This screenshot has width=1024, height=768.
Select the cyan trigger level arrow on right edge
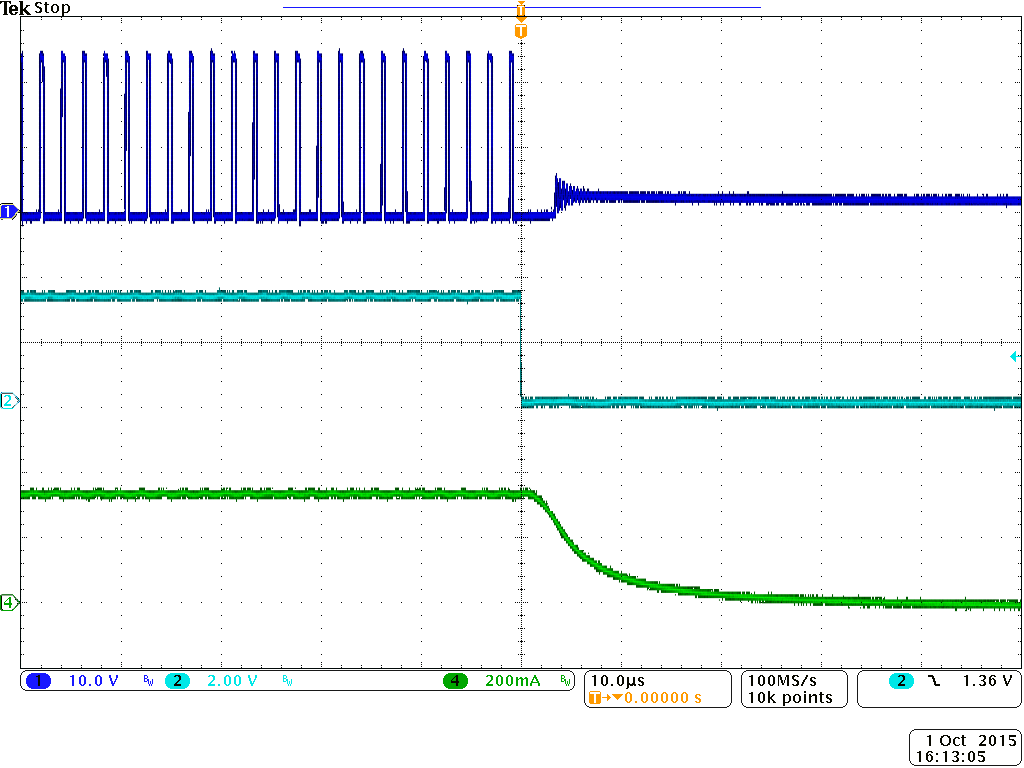click(1016, 355)
